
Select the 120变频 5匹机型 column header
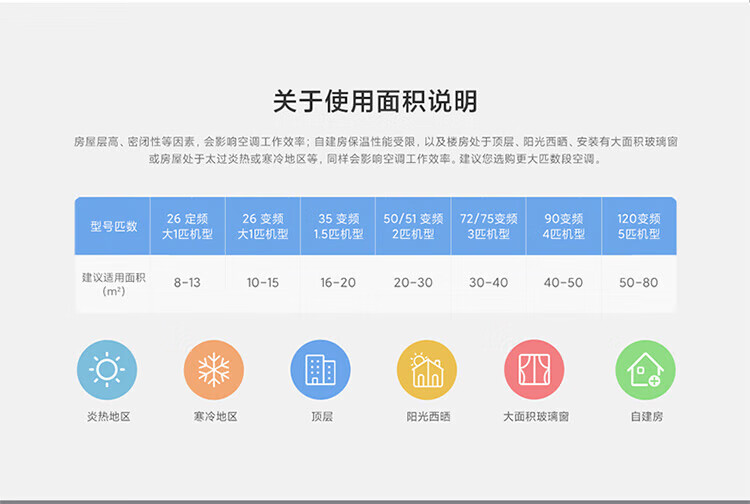(639, 226)
